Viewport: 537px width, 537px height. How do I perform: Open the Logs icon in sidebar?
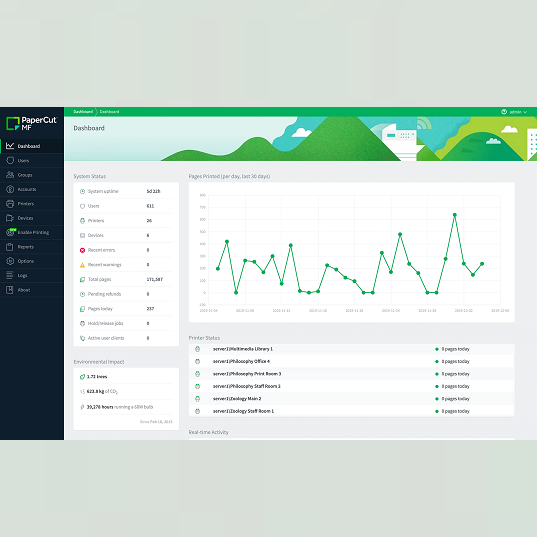(10, 275)
